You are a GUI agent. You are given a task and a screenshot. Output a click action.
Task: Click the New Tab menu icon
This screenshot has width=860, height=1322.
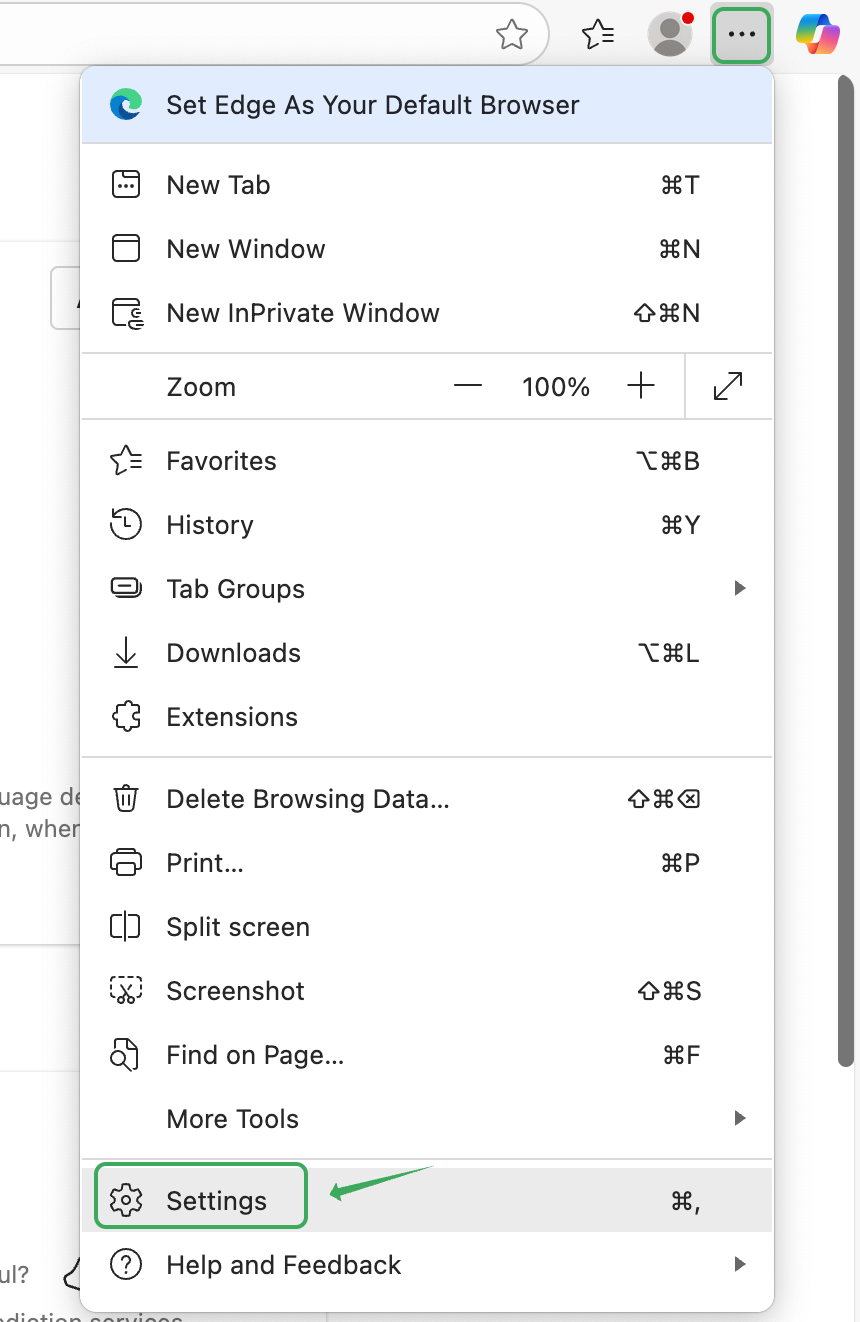[x=126, y=185]
